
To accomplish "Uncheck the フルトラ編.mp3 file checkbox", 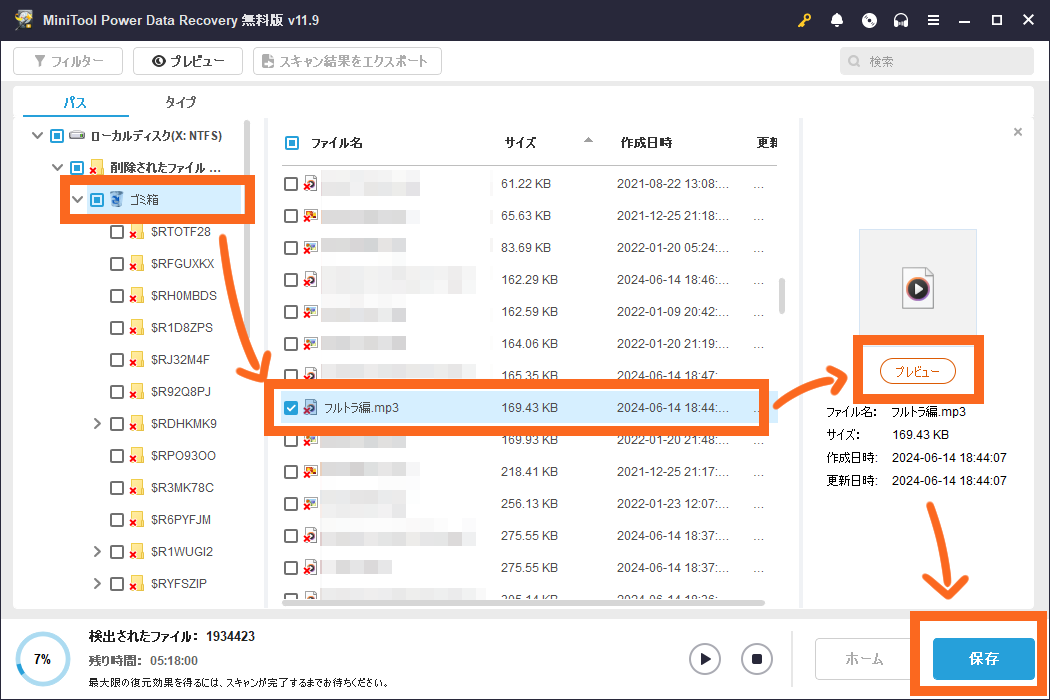I will pyautogui.click(x=291, y=408).
